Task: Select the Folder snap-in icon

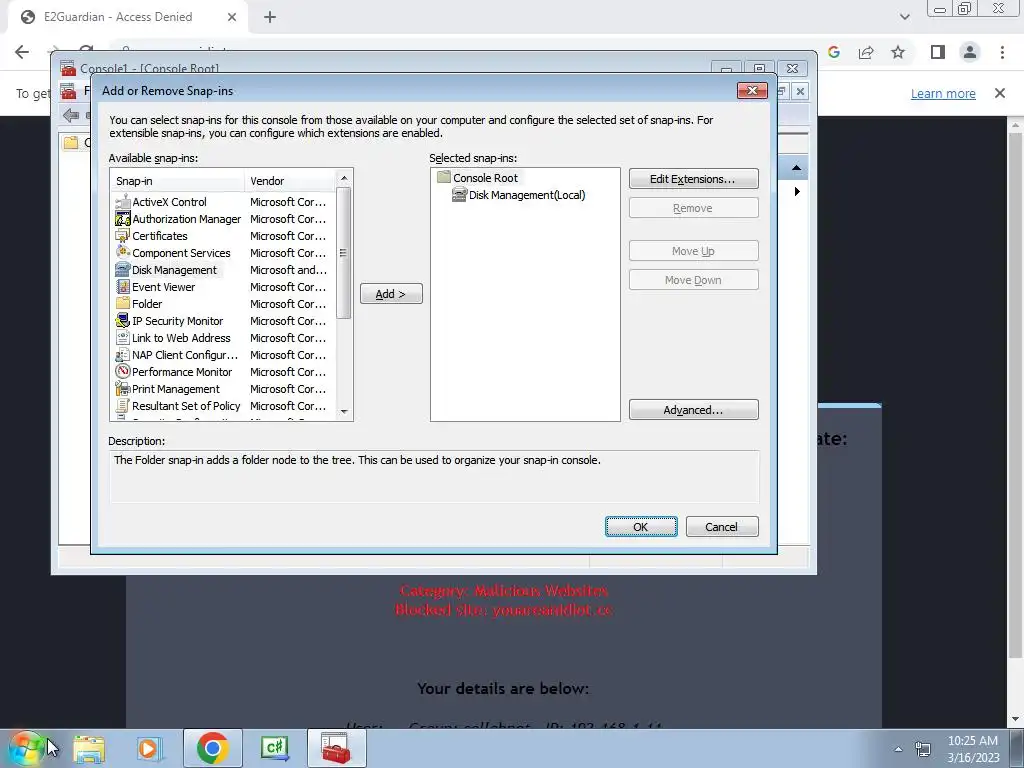Action: point(123,304)
